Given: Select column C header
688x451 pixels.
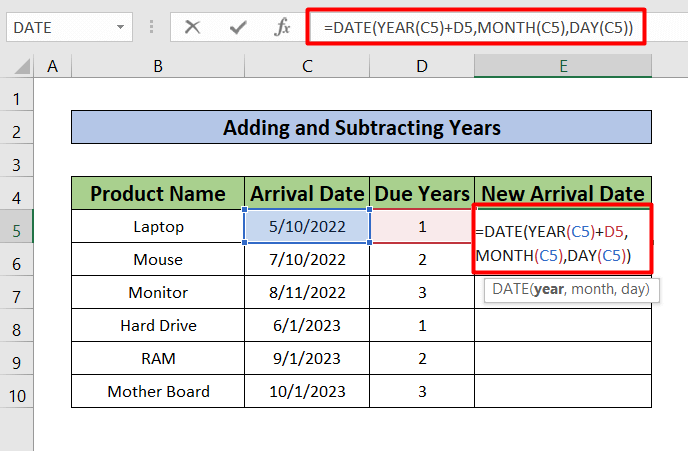Looking at the screenshot, I should (307, 67).
